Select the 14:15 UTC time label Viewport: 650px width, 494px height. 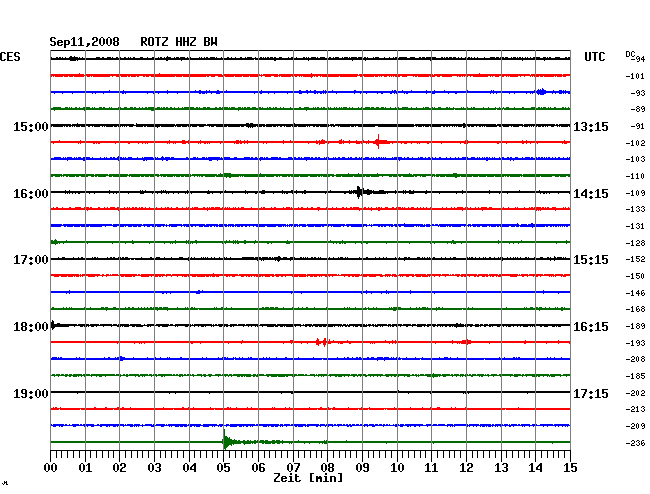(x=591, y=194)
